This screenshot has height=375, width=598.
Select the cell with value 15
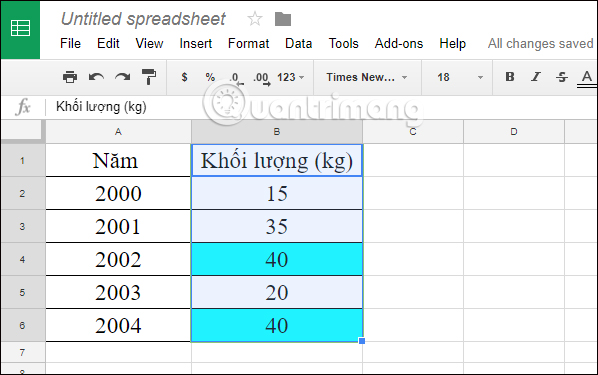[x=277, y=193]
